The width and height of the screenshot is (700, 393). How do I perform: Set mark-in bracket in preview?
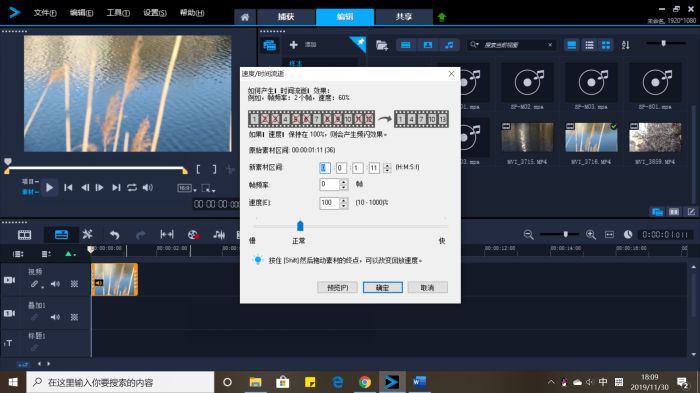(x=198, y=169)
